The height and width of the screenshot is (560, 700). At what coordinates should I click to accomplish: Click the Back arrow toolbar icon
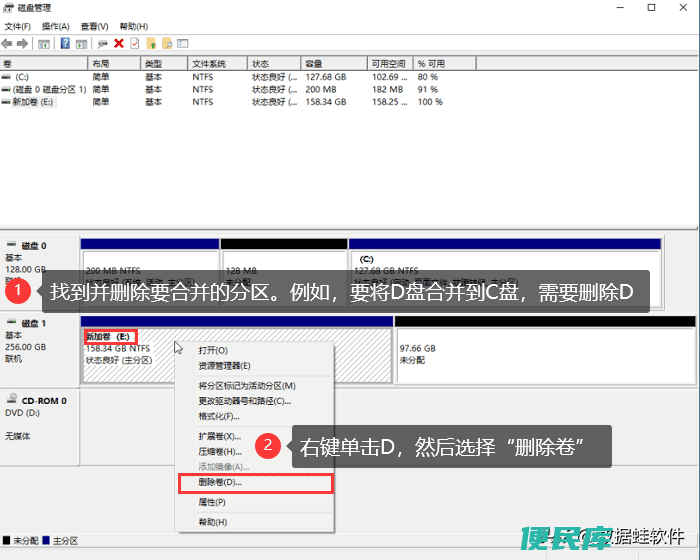[7, 44]
